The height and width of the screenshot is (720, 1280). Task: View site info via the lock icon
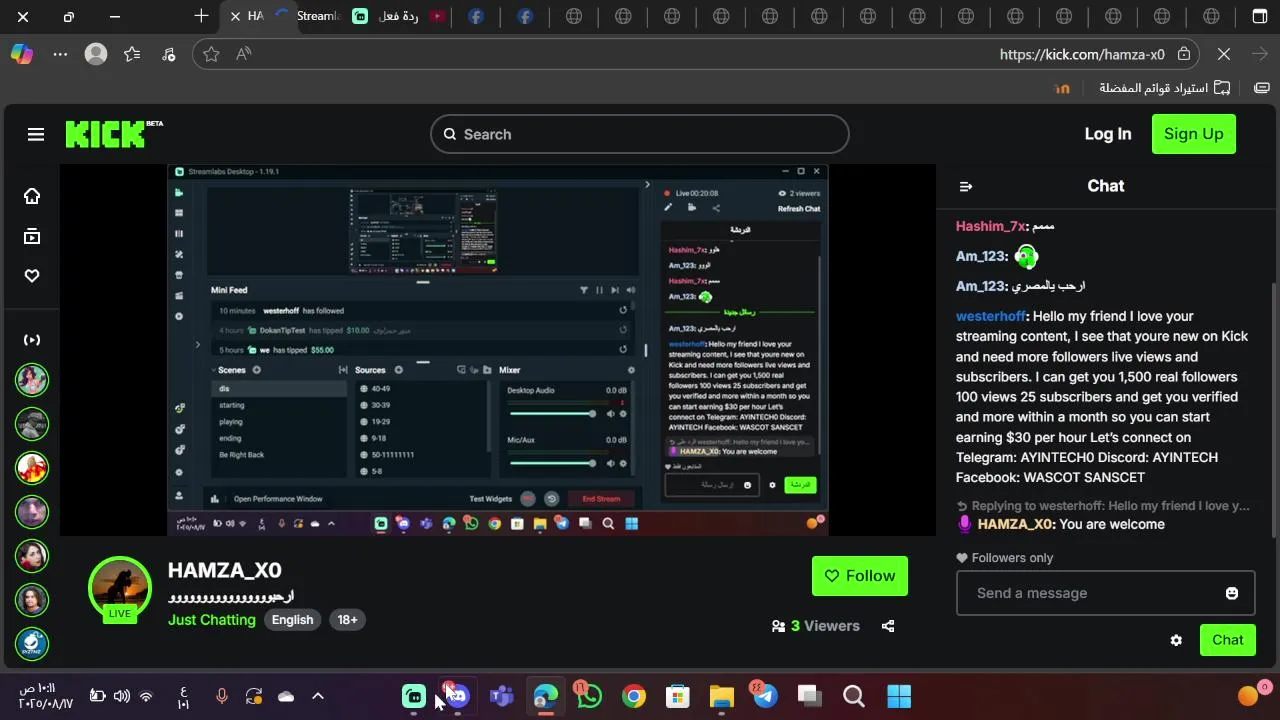click(1184, 54)
